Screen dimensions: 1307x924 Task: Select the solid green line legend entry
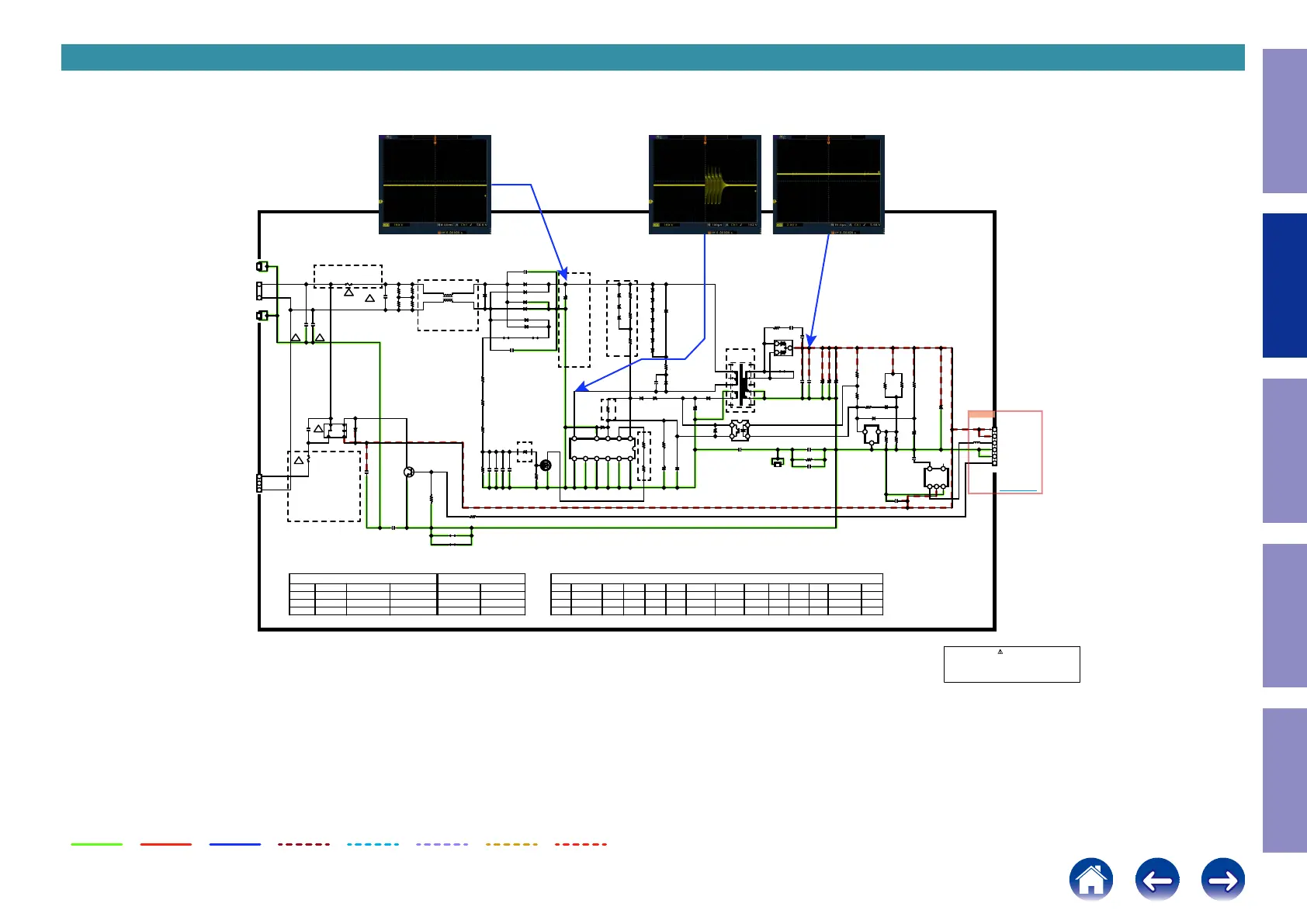pos(97,844)
